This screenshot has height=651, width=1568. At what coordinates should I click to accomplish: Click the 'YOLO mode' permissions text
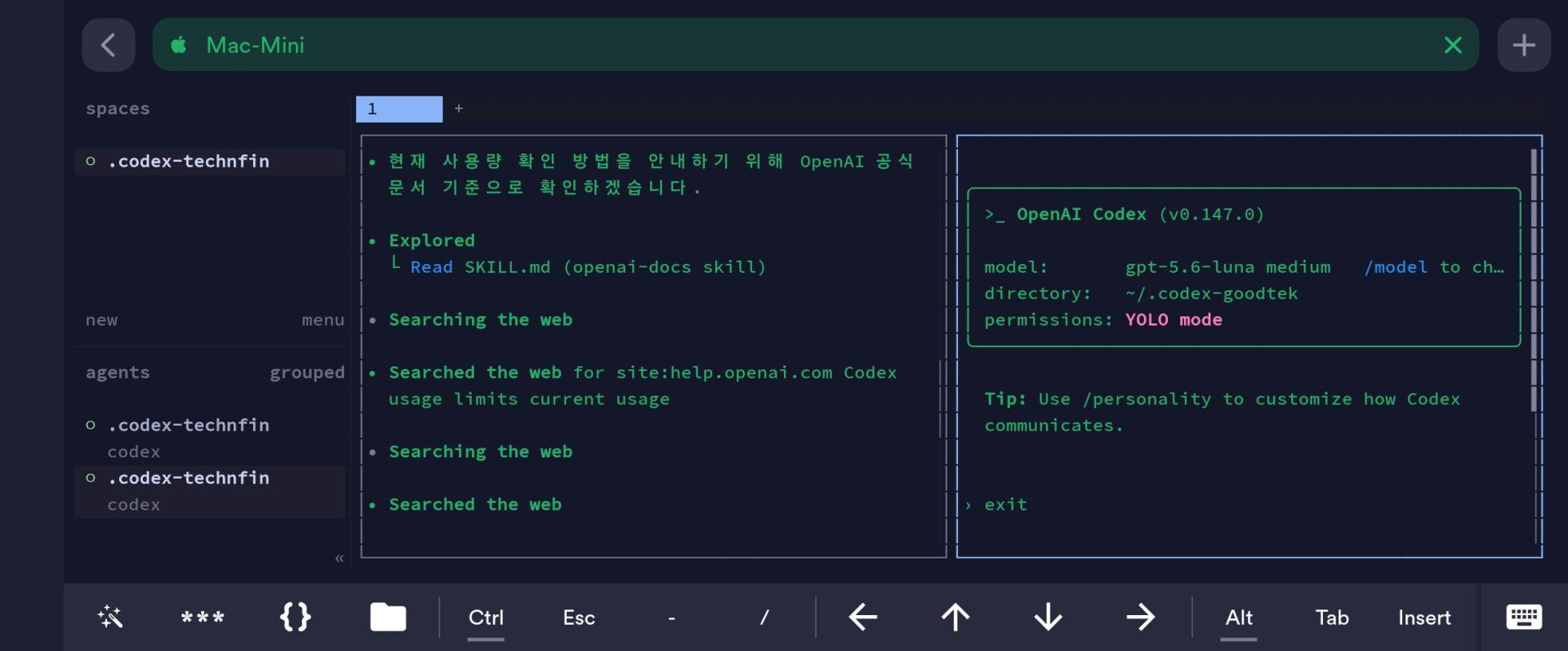pos(1174,319)
